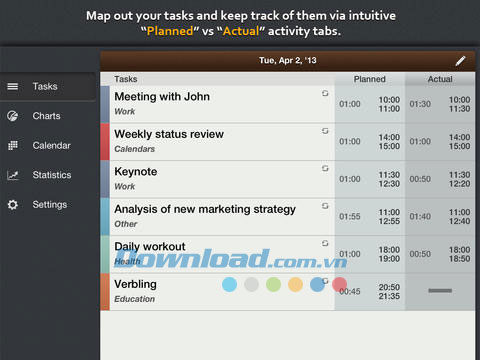This screenshot has width=480, height=360.
Task: Select the gray color dot
Action: tap(251, 284)
